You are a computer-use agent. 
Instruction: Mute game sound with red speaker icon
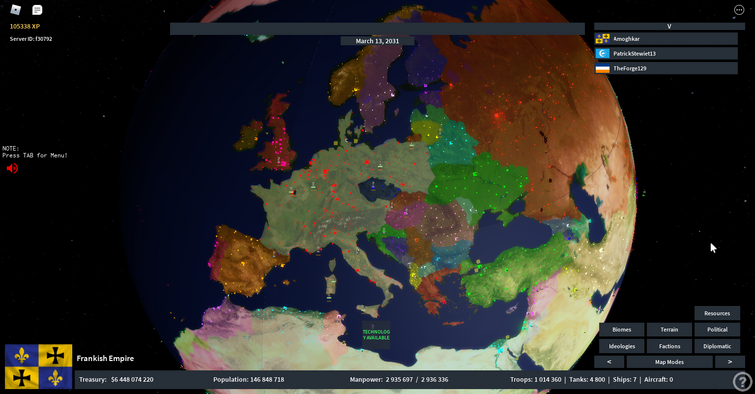tap(12, 168)
